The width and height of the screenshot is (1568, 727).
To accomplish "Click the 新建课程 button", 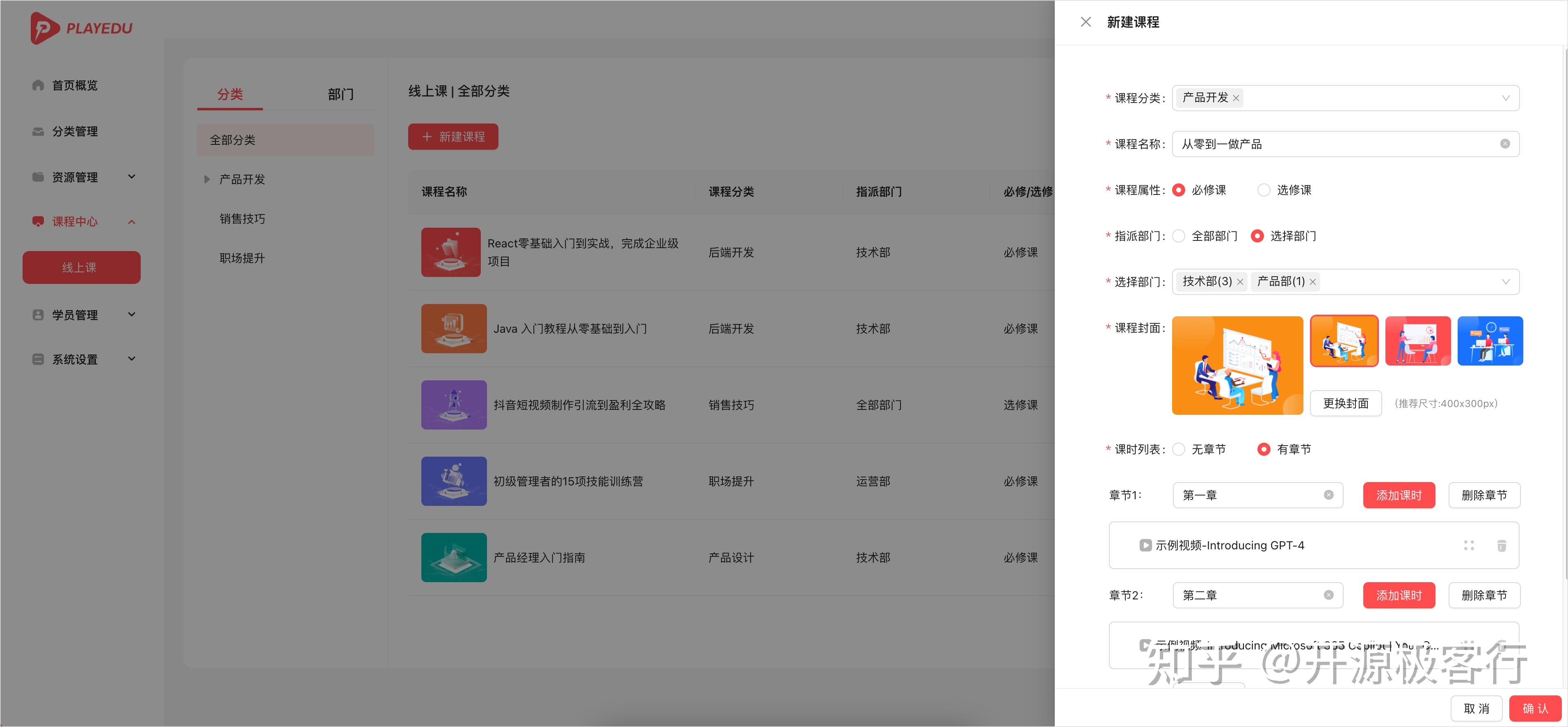I will pyautogui.click(x=453, y=136).
